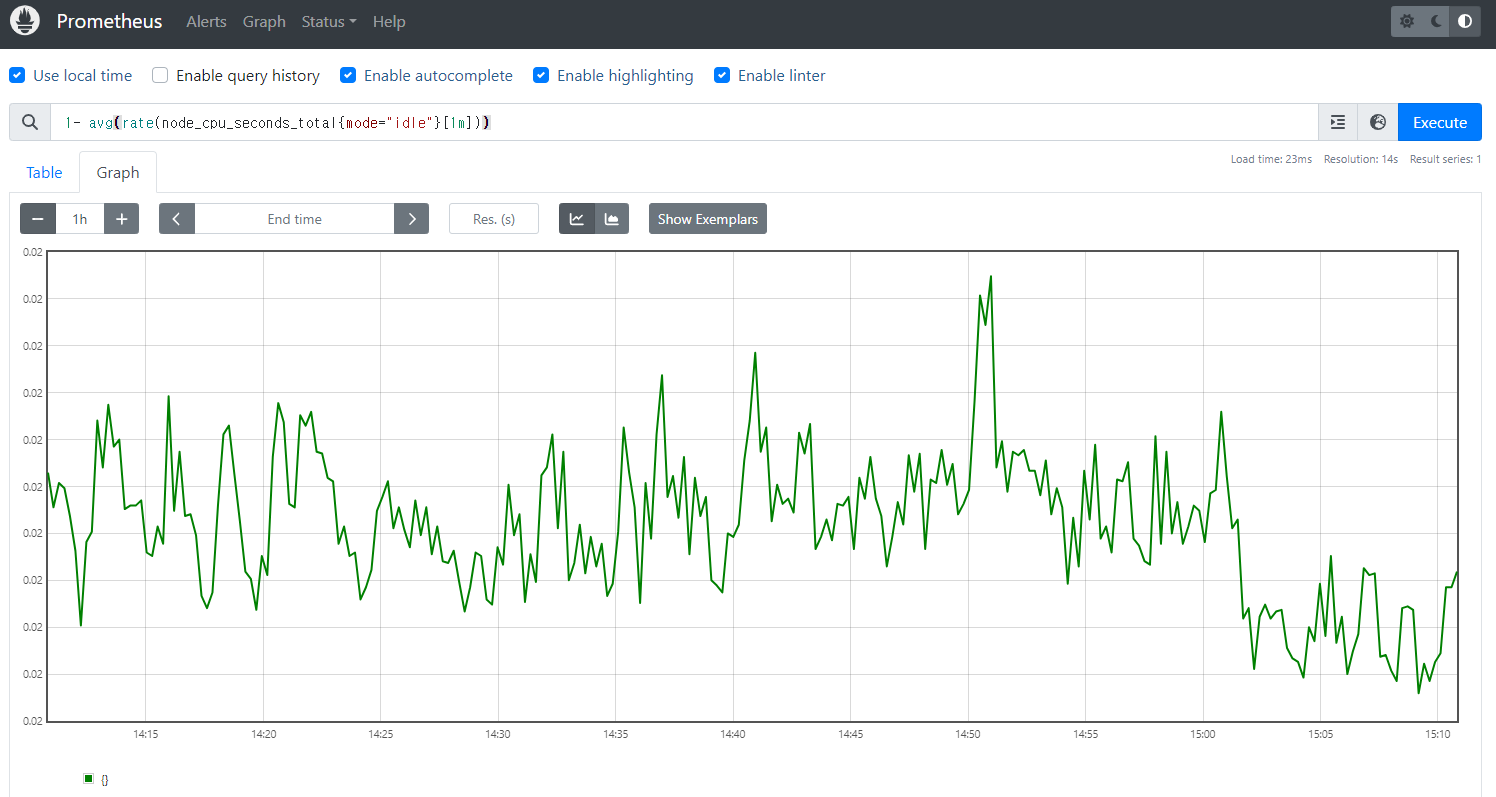Show unstacked line graph
The width and height of the screenshot is (1496, 797).
point(577,219)
